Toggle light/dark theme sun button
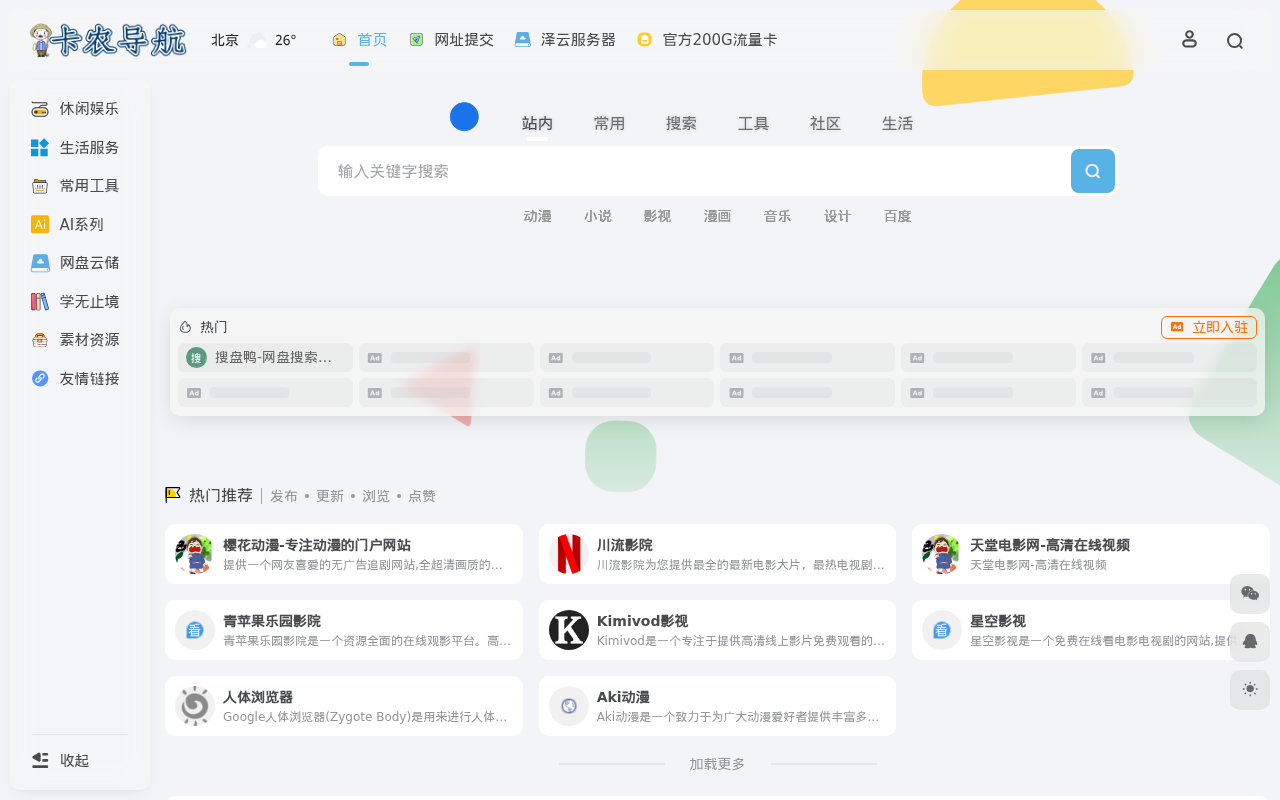 [1249, 689]
